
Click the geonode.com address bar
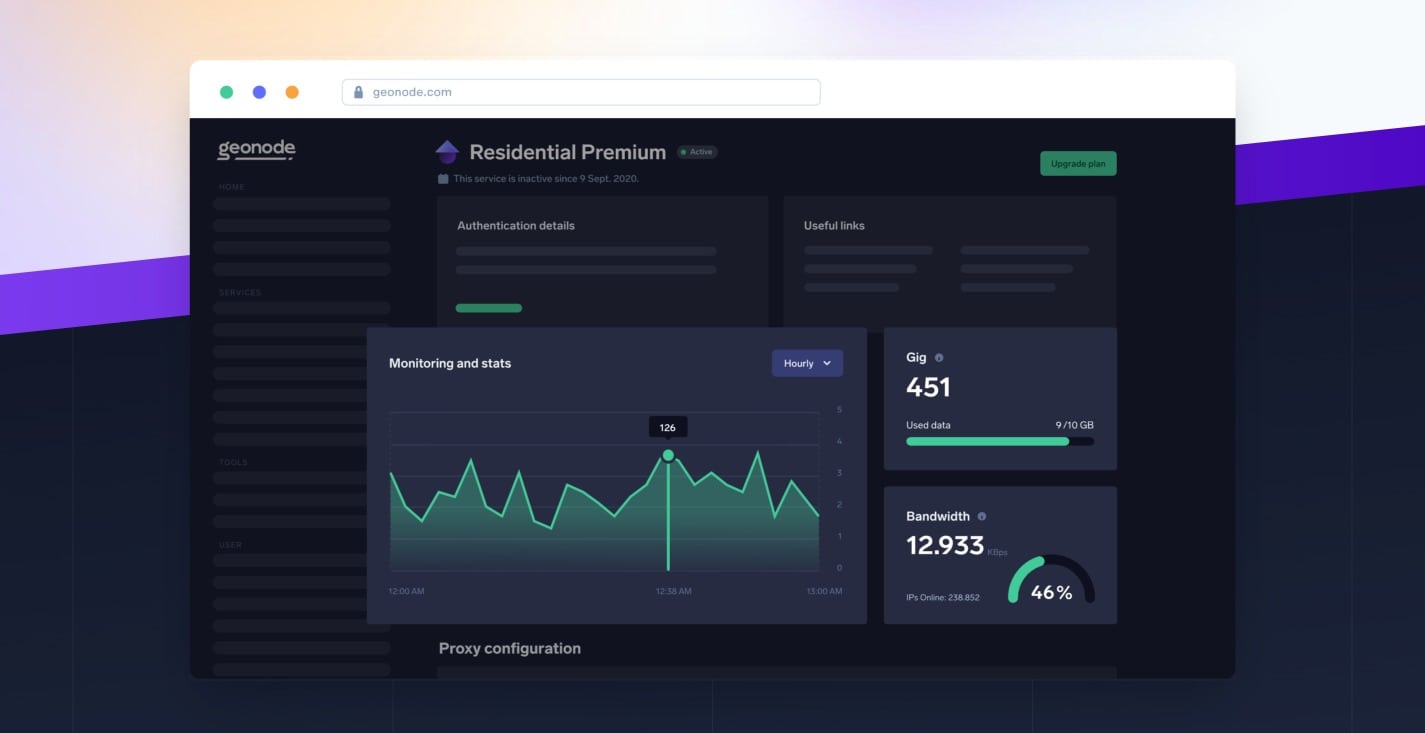point(581,92)
